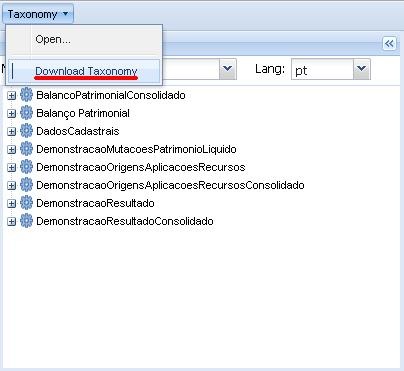Open the dropdown arrow left of Lang
Image resolution: width=404 pixels, height=371 pixels.
point(228,69)
